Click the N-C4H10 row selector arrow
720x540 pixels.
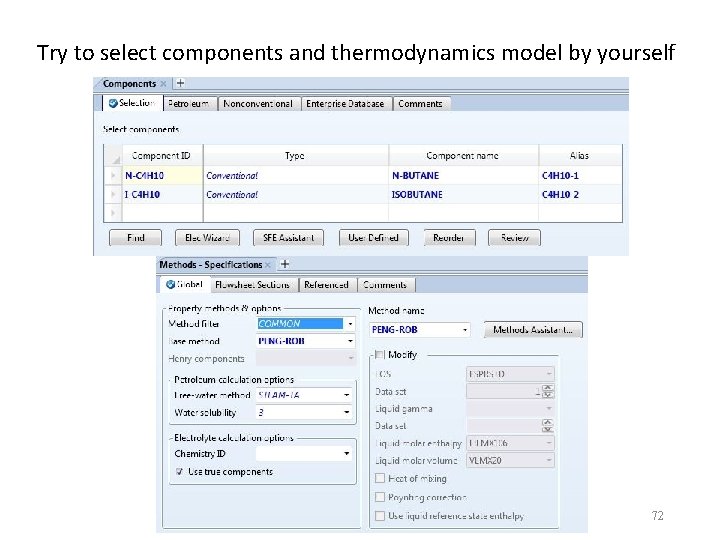coord(113,176)
